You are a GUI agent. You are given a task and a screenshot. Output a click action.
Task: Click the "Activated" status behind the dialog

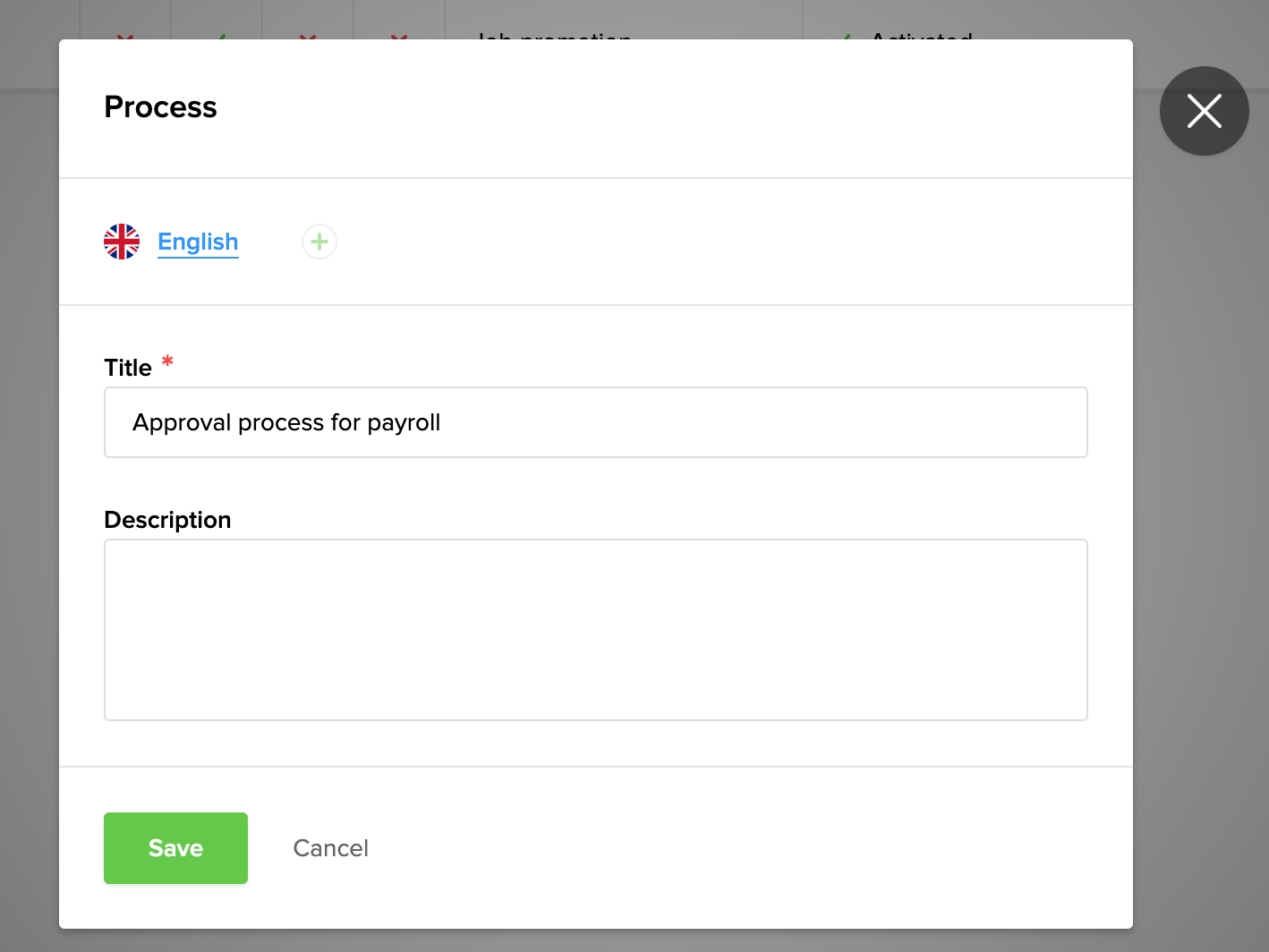922,36
